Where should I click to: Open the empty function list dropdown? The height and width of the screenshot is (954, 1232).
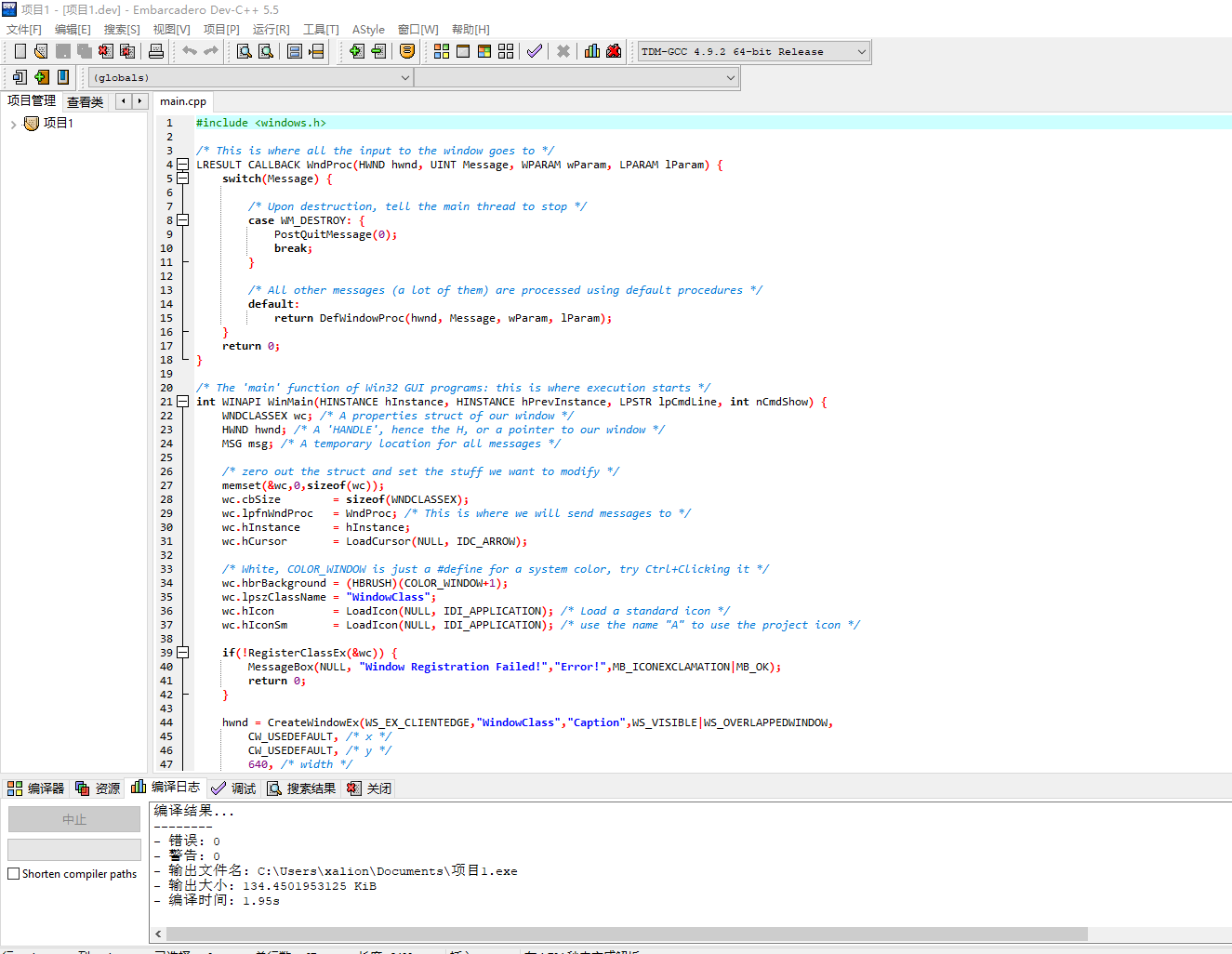pos(576,78)
